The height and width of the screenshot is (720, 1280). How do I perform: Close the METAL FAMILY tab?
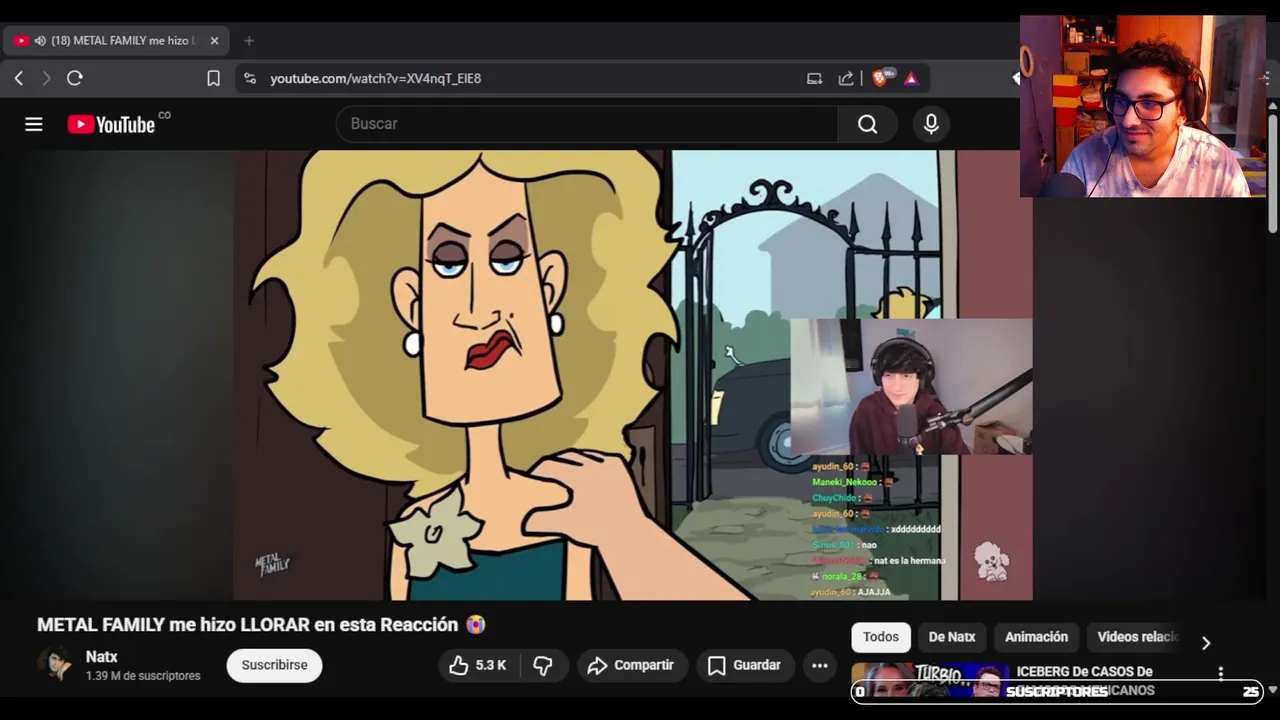[214, 41]
